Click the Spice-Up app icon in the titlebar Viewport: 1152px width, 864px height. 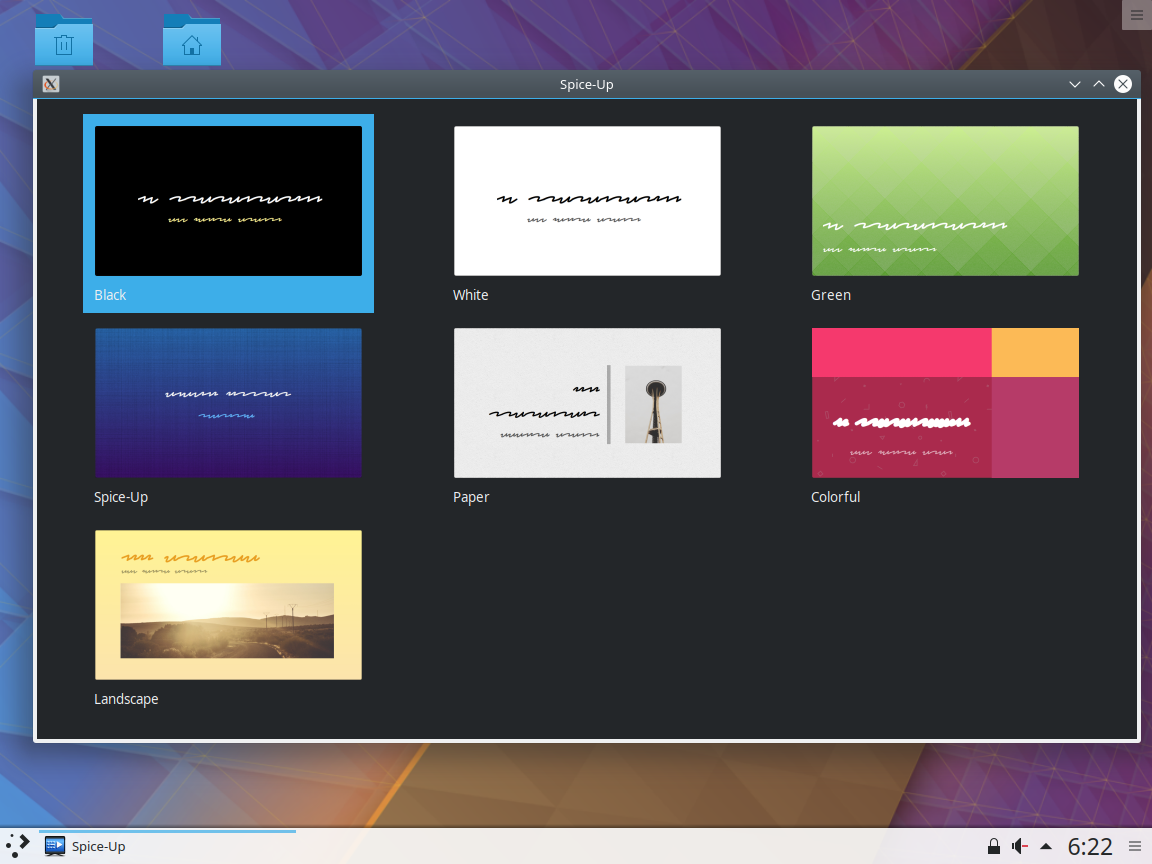pos(50,84)
